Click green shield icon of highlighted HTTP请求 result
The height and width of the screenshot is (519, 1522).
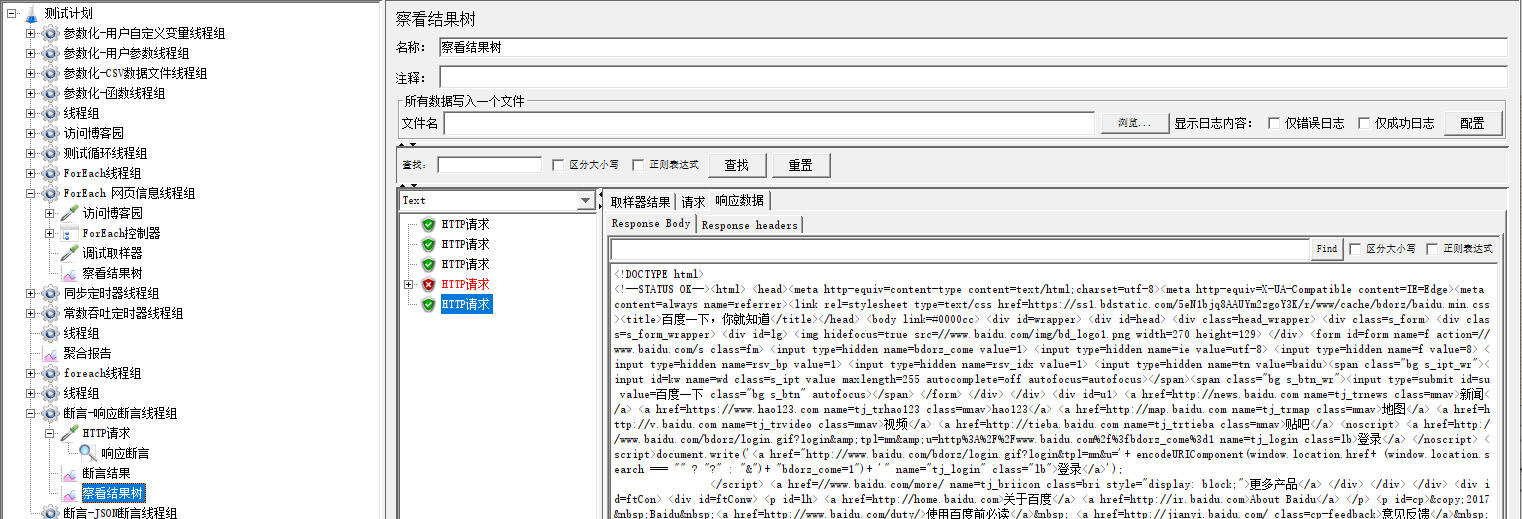pos(428,304)
